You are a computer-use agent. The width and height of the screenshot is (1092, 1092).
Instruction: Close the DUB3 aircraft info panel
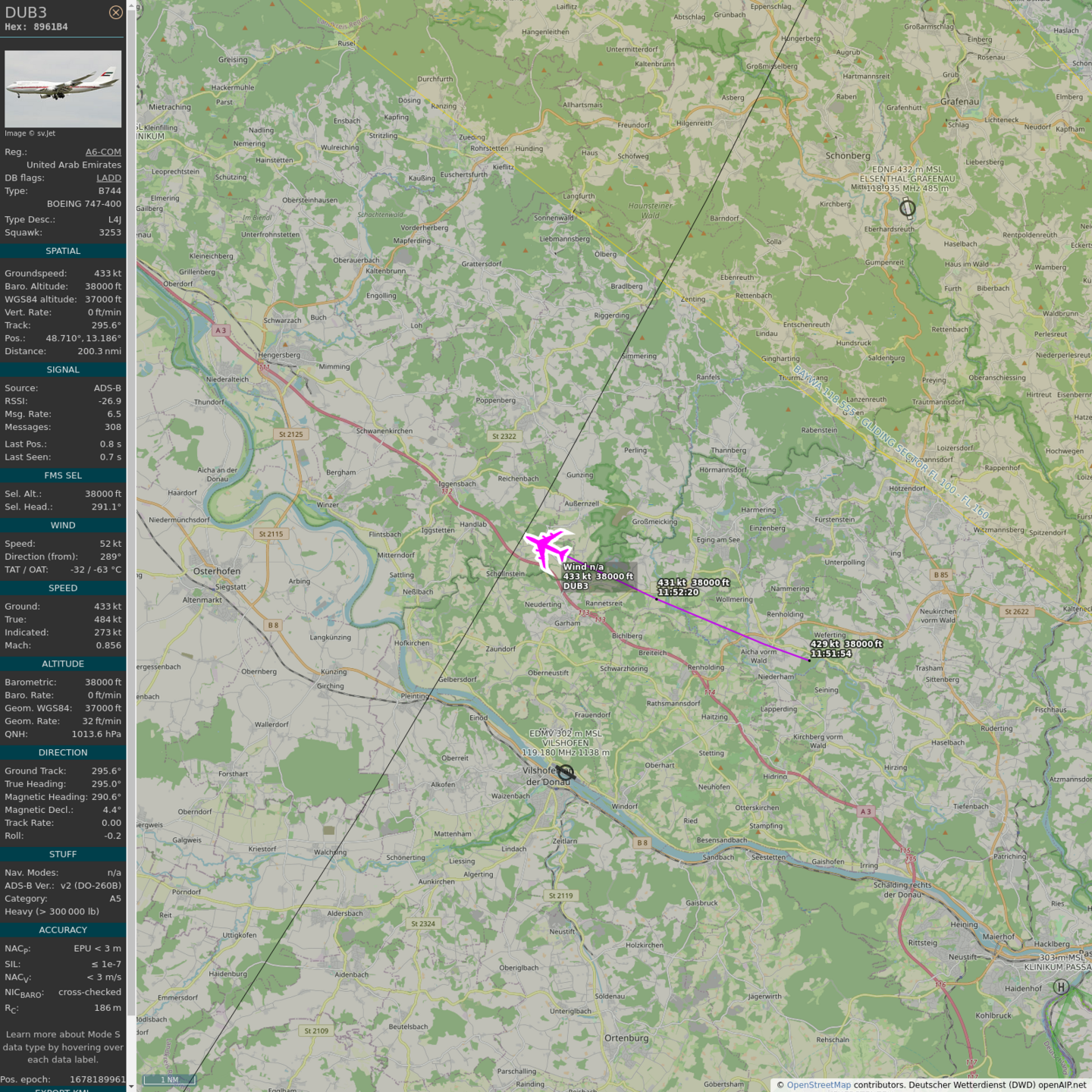[115, 12]
